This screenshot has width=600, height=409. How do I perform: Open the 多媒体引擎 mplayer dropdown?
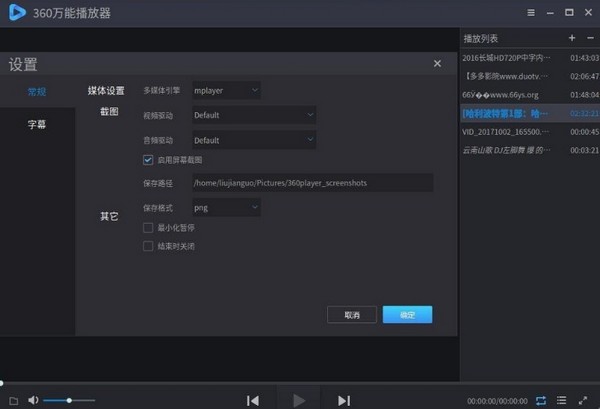pos(226,91)
